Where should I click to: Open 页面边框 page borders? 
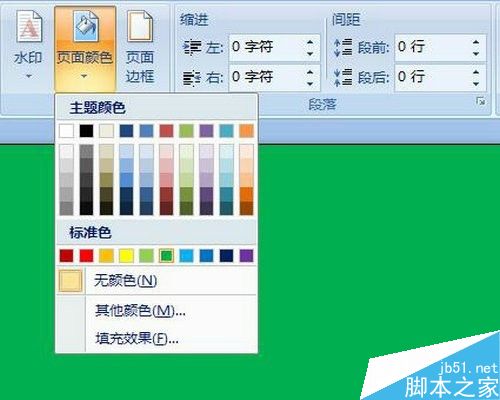140,47
